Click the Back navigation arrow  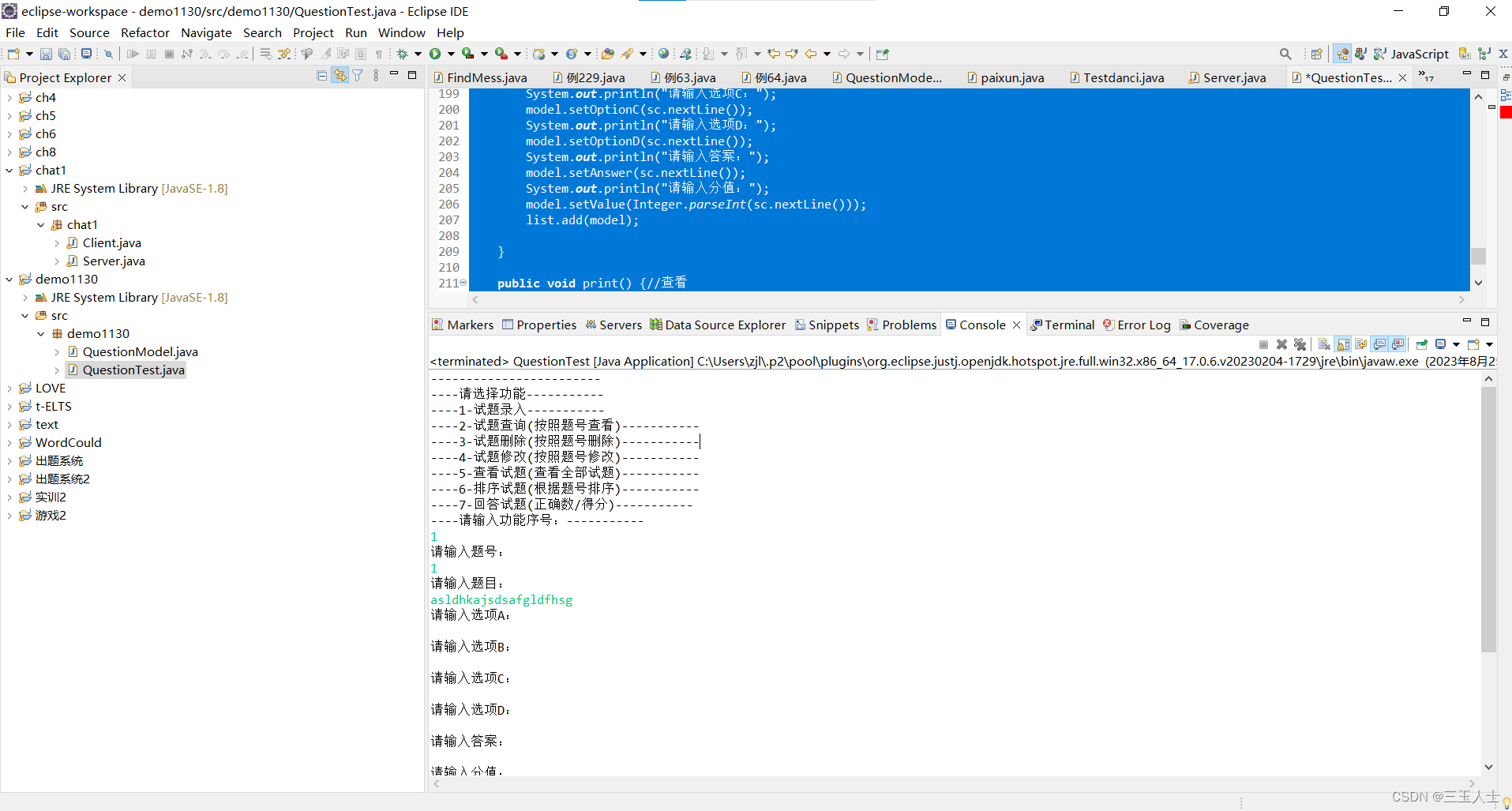click(811, 54)
